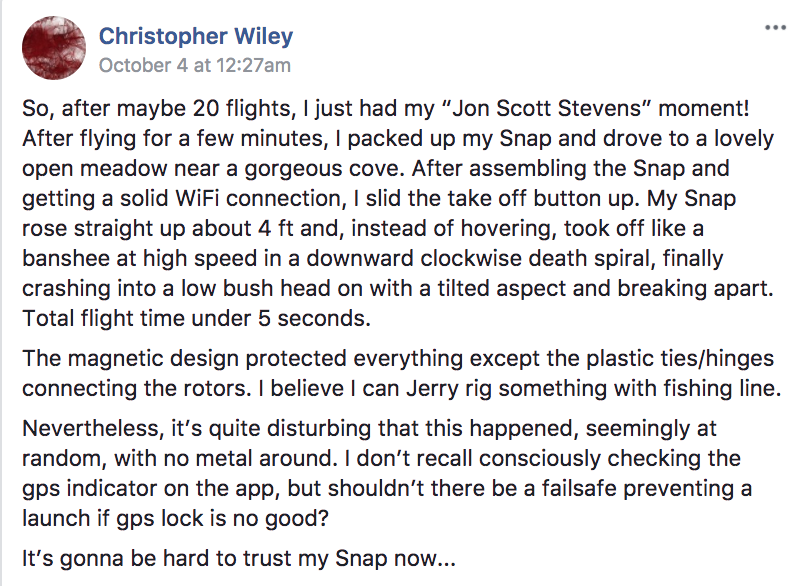Open the post options three-dot menu
This screenshot has width=794, height=586.
(774, 27)
